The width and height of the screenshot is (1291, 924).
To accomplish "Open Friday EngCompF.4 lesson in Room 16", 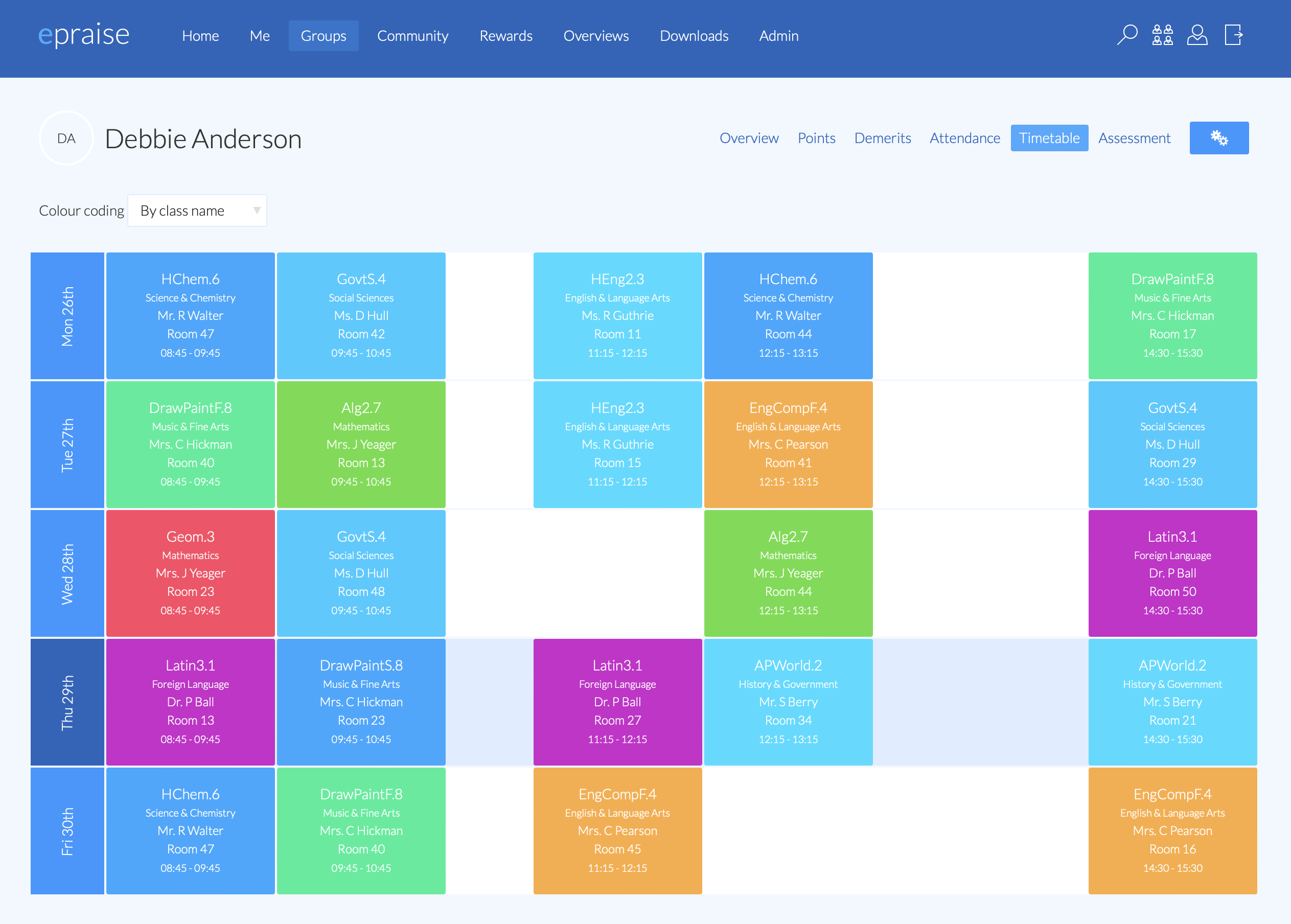I will (x=1172, y=830).
